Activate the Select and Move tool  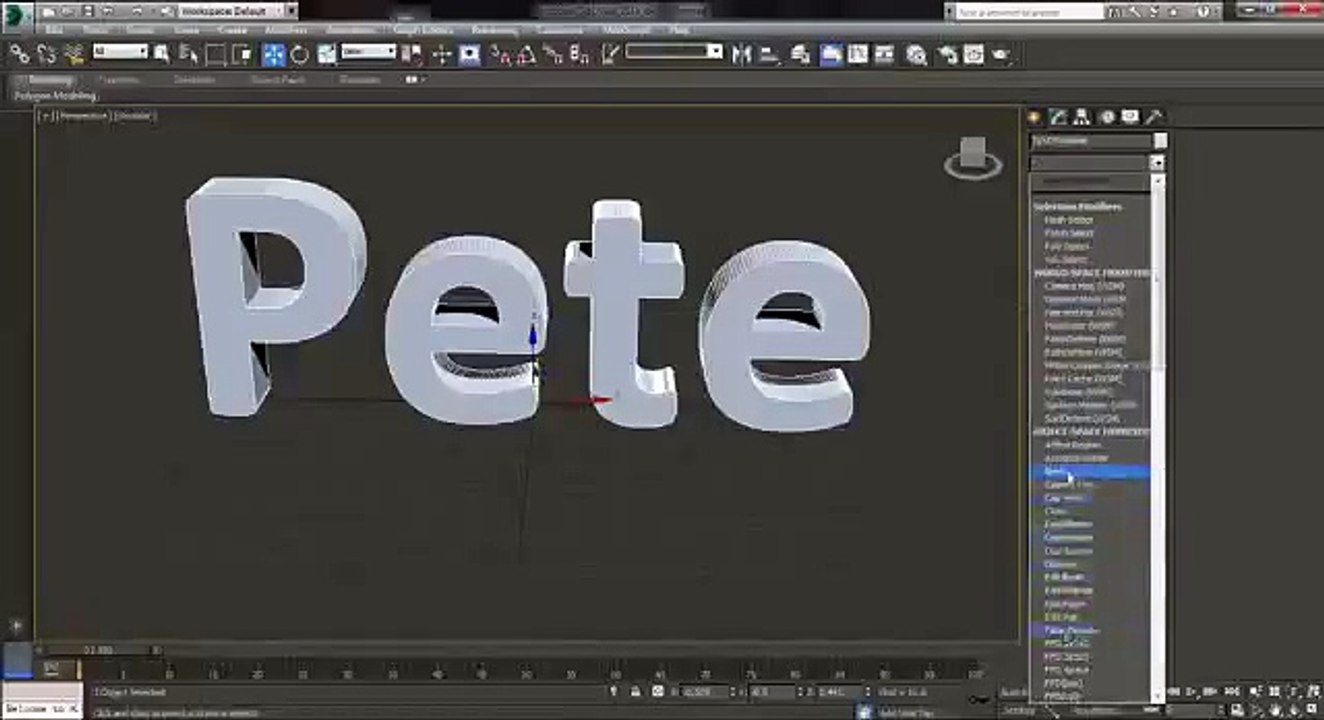[x=273, y=54]
